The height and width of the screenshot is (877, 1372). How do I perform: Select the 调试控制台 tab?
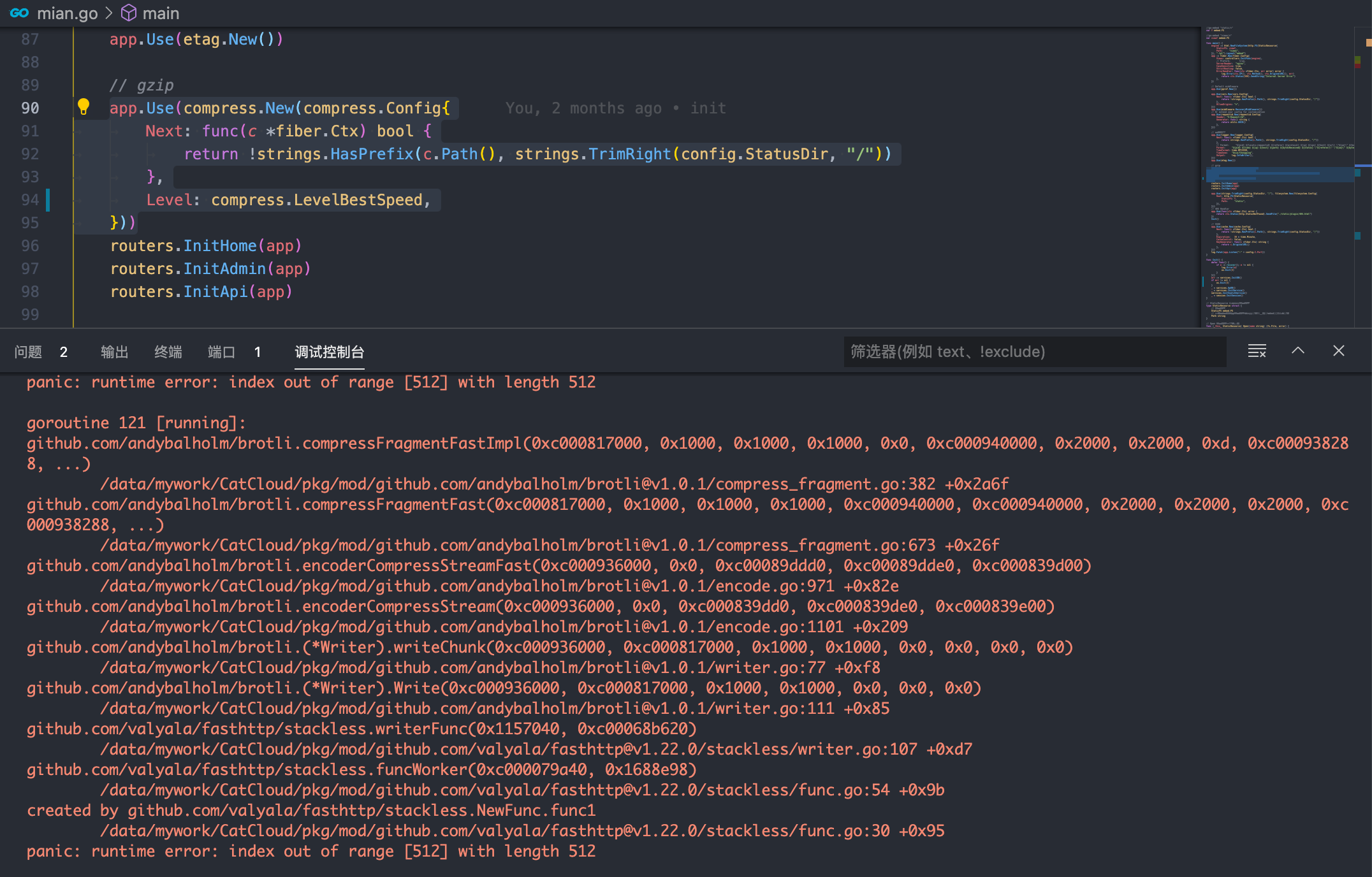click(x=329, y=352)
